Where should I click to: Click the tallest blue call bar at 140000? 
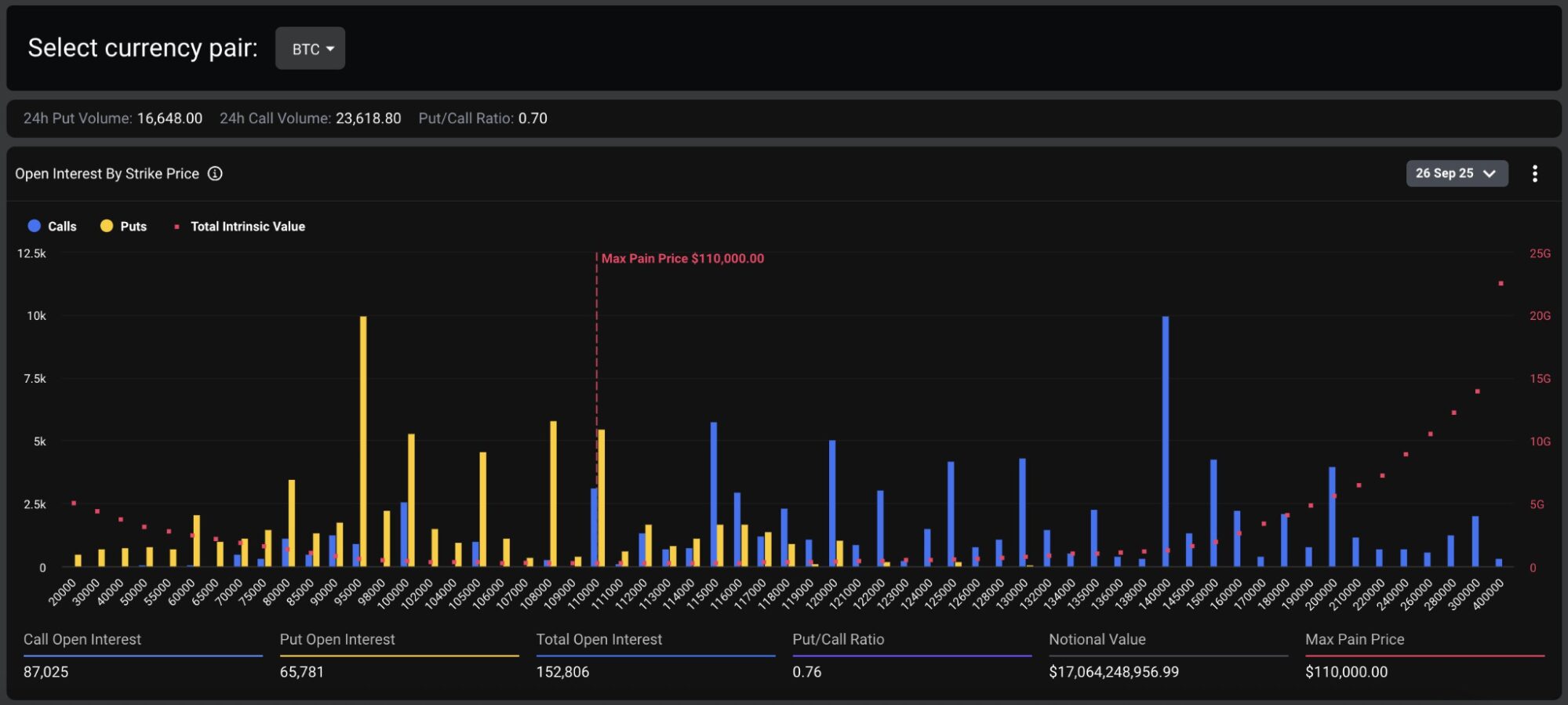1166,441
